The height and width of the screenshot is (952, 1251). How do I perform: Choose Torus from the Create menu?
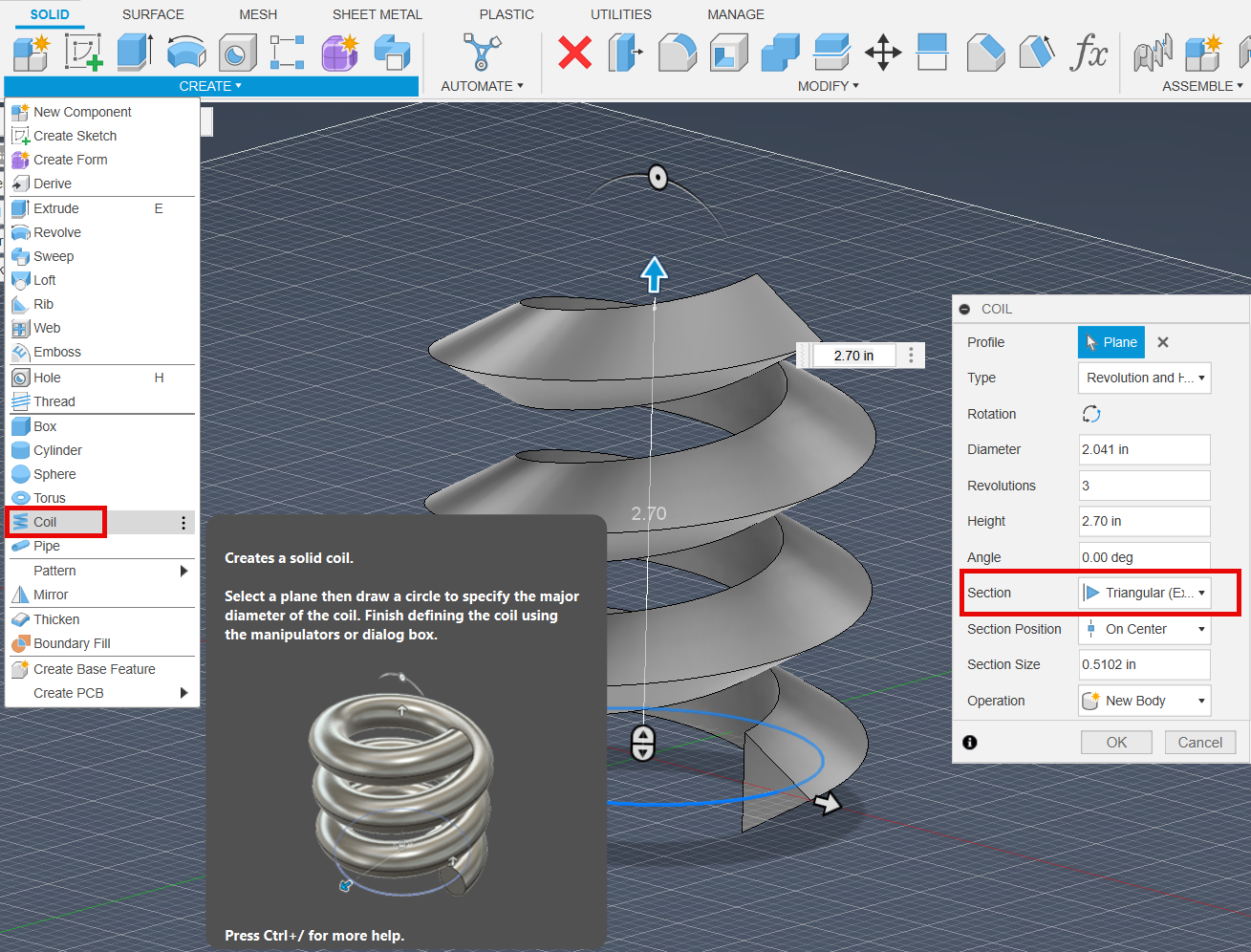(x=102, y=498)
